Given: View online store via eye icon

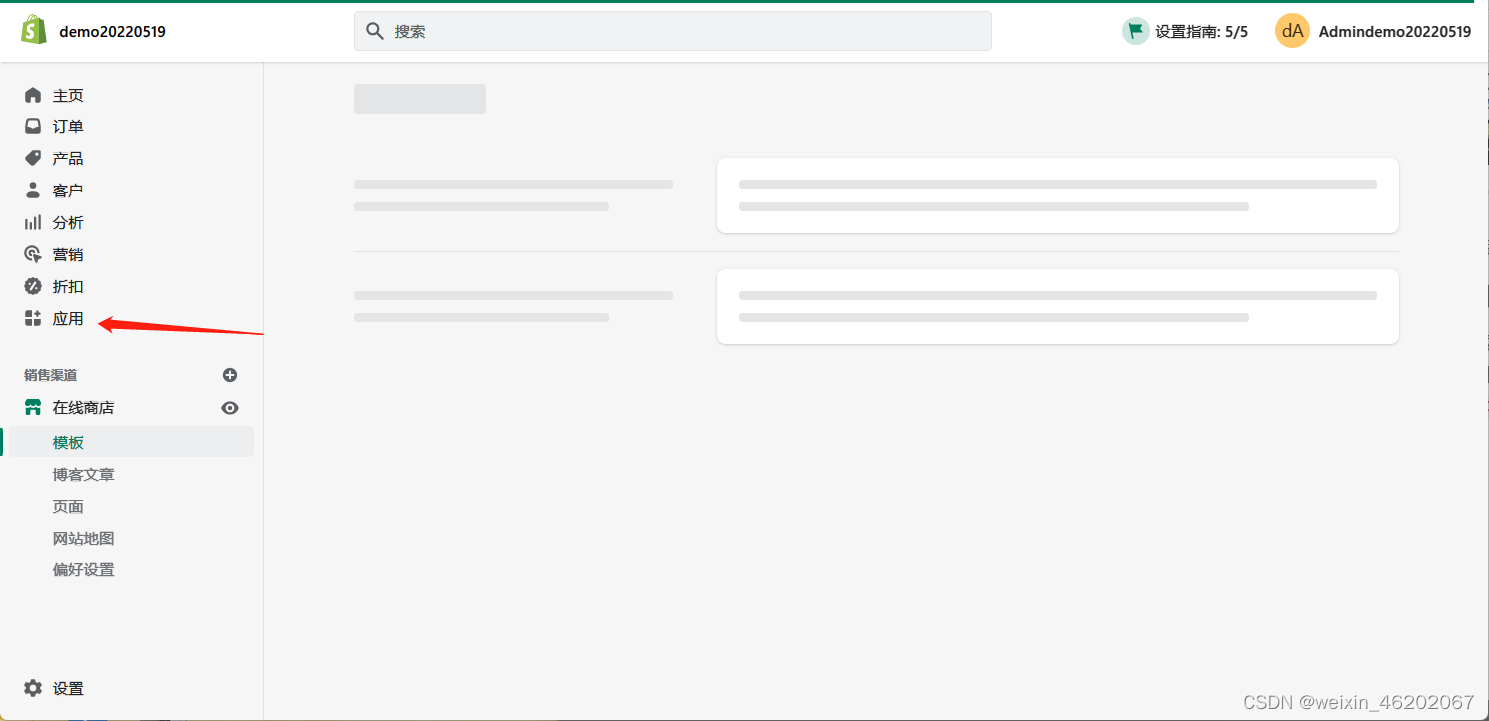Looking at the screenshot, I should point(230,408).
